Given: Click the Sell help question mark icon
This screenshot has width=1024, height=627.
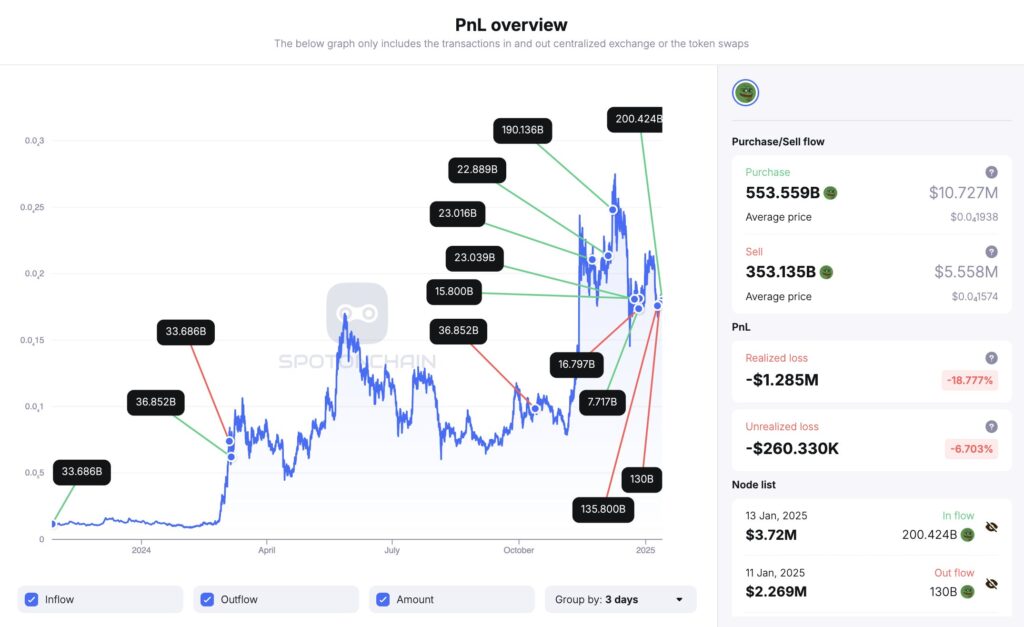Looking at the screenshot, I should [x=991, y=252].
